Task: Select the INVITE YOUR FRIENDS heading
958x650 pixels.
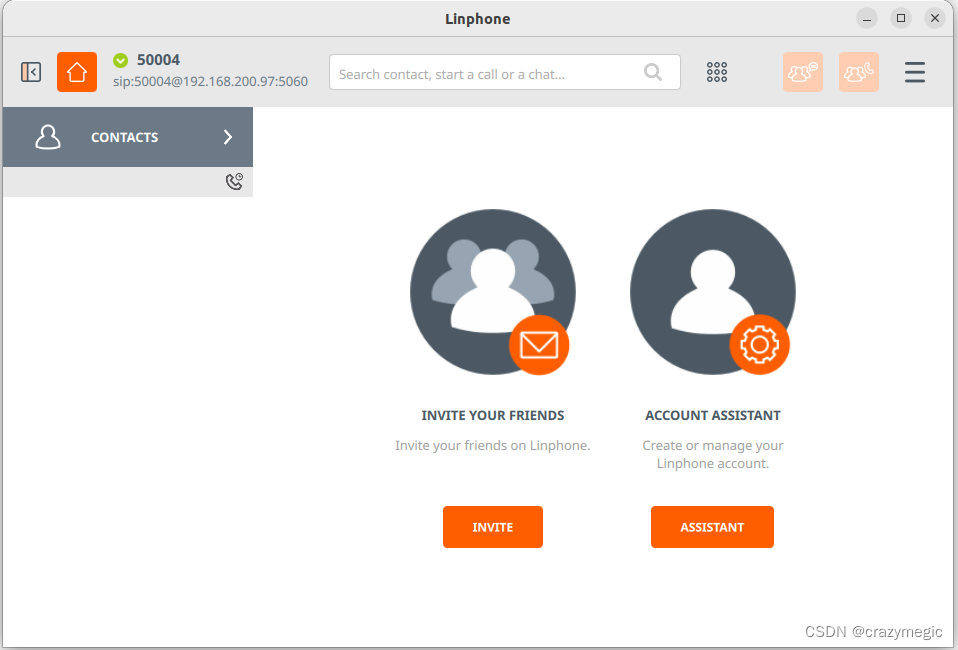Action: (493, 415)
